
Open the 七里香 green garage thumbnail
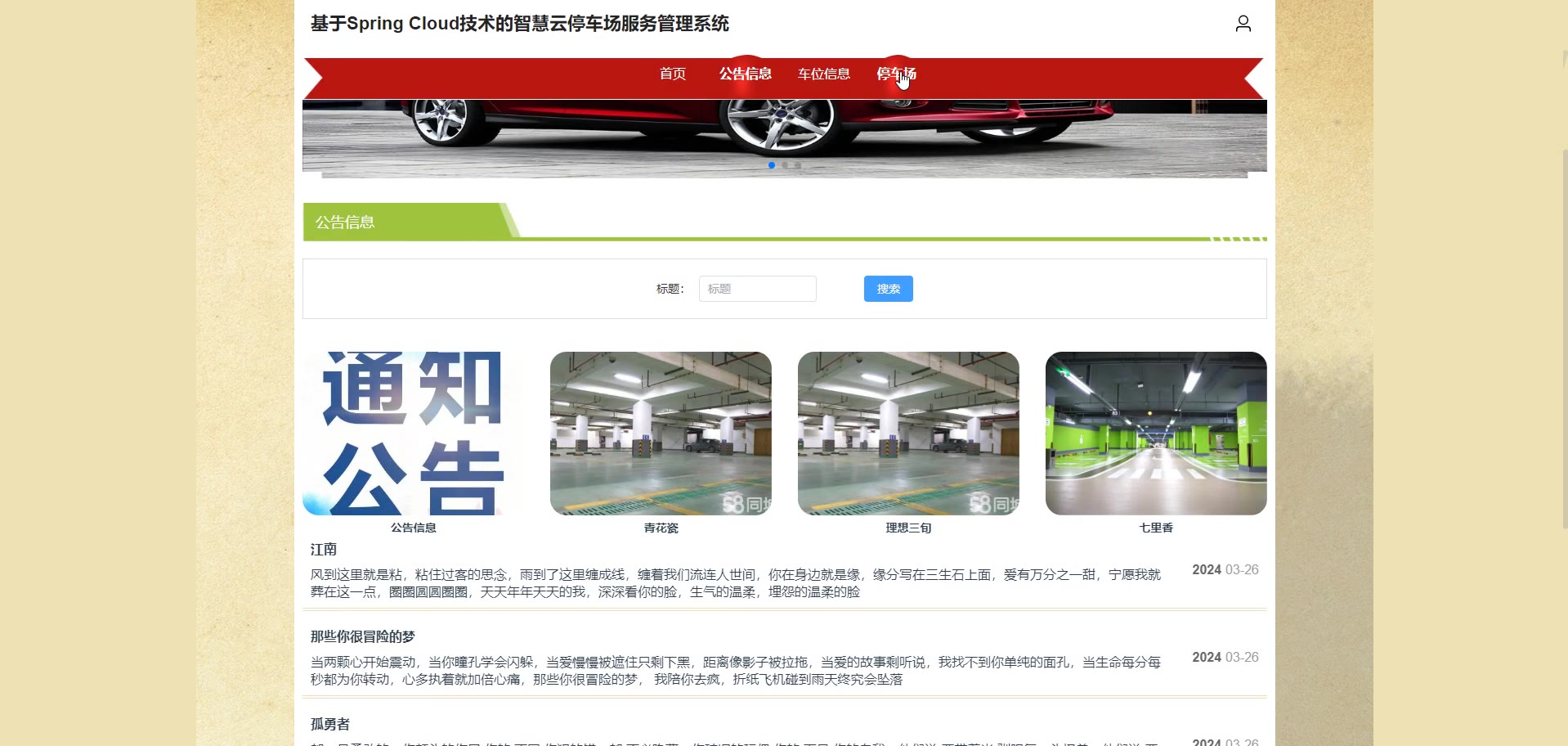pyautogui.click(x=1156, y=434)
